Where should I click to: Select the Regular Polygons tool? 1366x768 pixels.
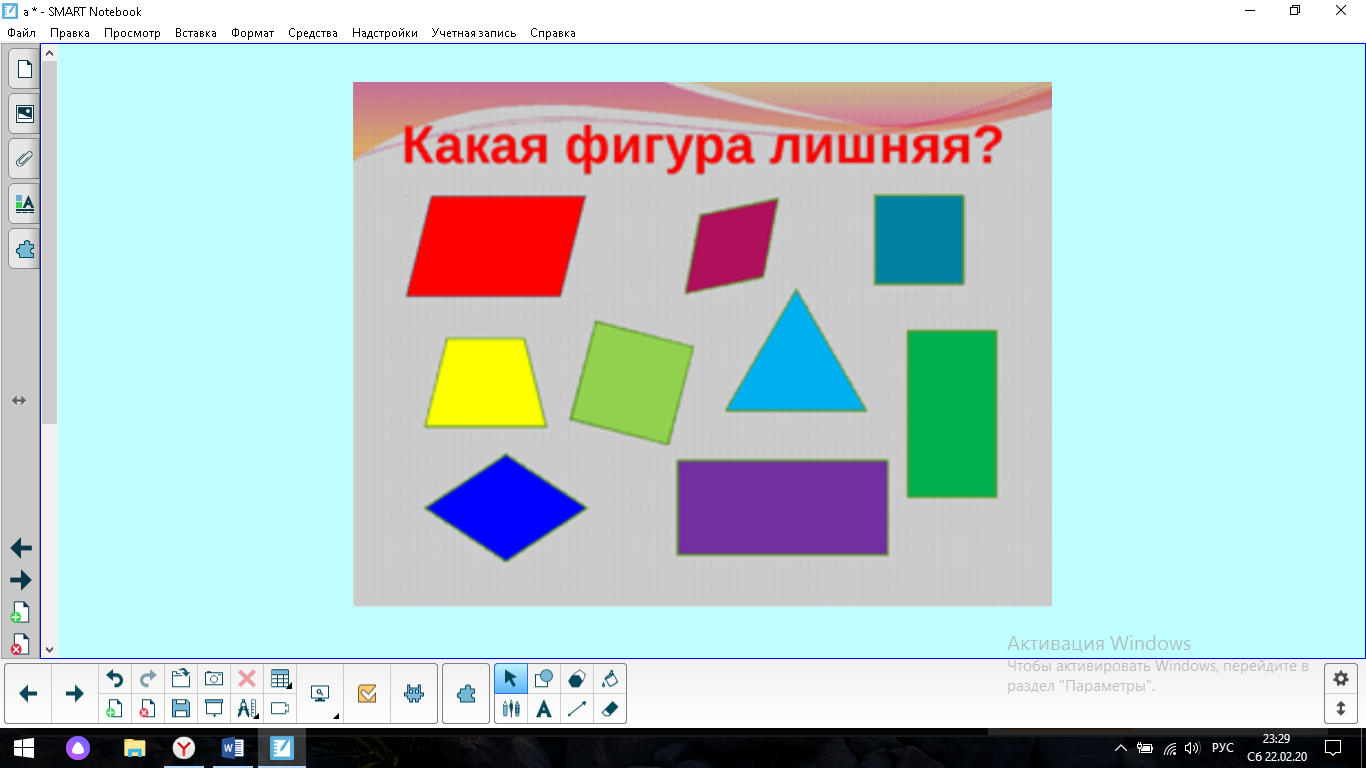[577, 679]
